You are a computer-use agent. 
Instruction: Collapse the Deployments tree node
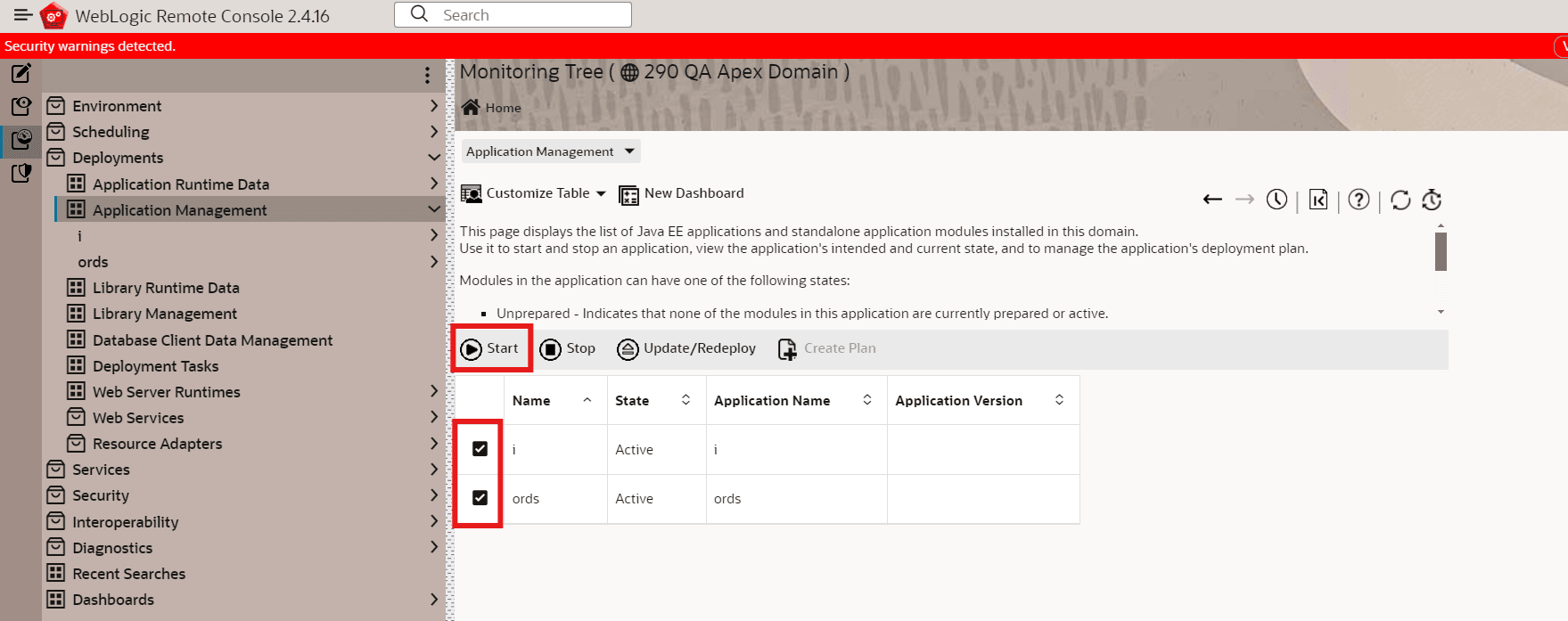click(x=434, y=158)
